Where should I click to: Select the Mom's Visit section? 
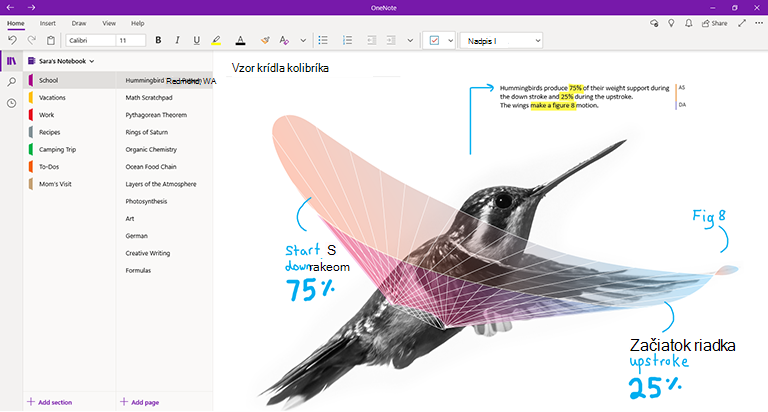click(70, 184)
